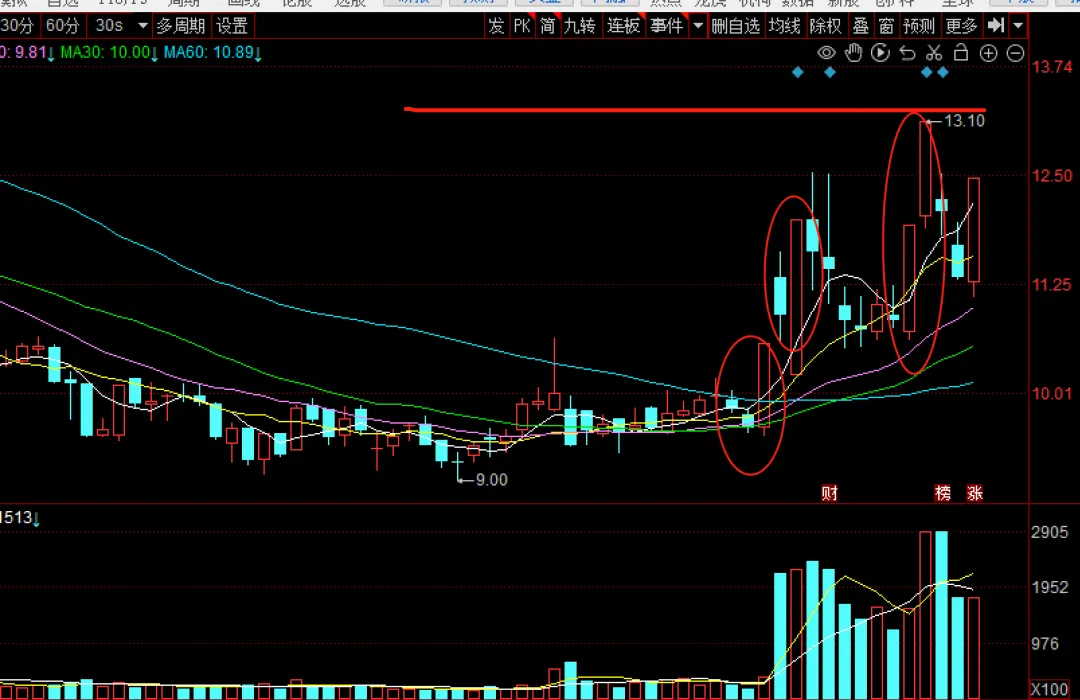Image resolution: width=1080 pixels, height=700 pixels.
Task: Click the 除权 ex-rights button
Action: [x=826, y=26]
